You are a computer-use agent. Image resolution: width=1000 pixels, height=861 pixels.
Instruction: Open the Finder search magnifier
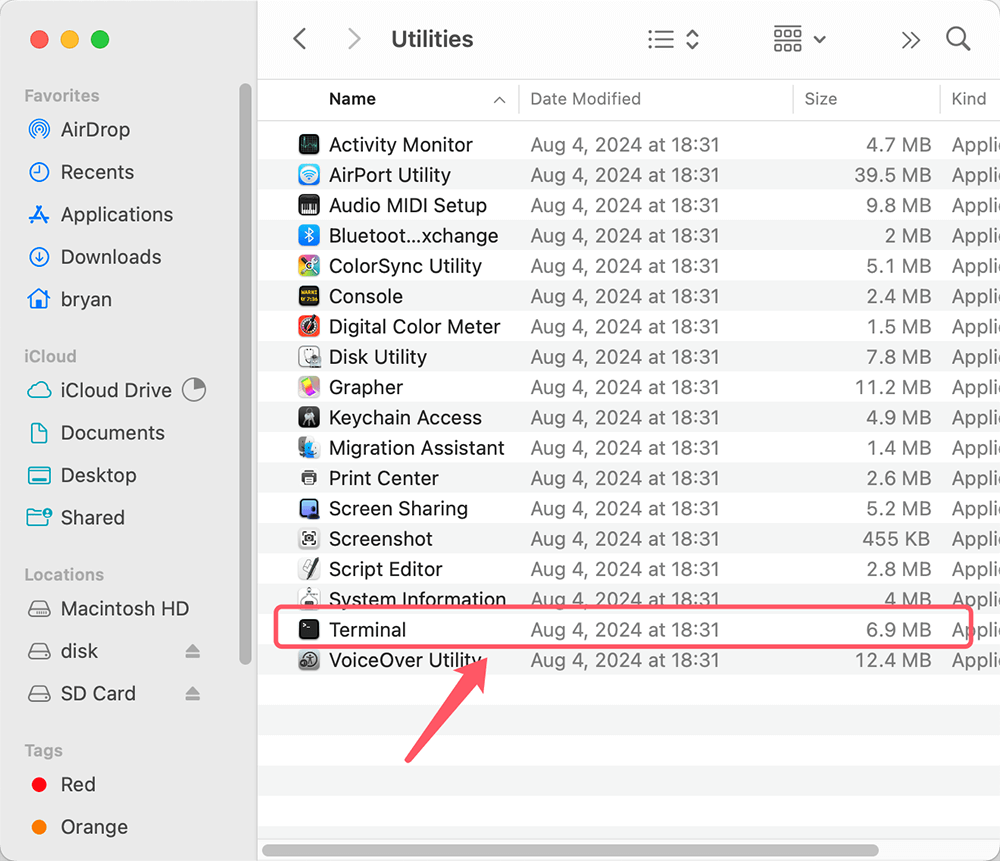click(x=958, y=39)
